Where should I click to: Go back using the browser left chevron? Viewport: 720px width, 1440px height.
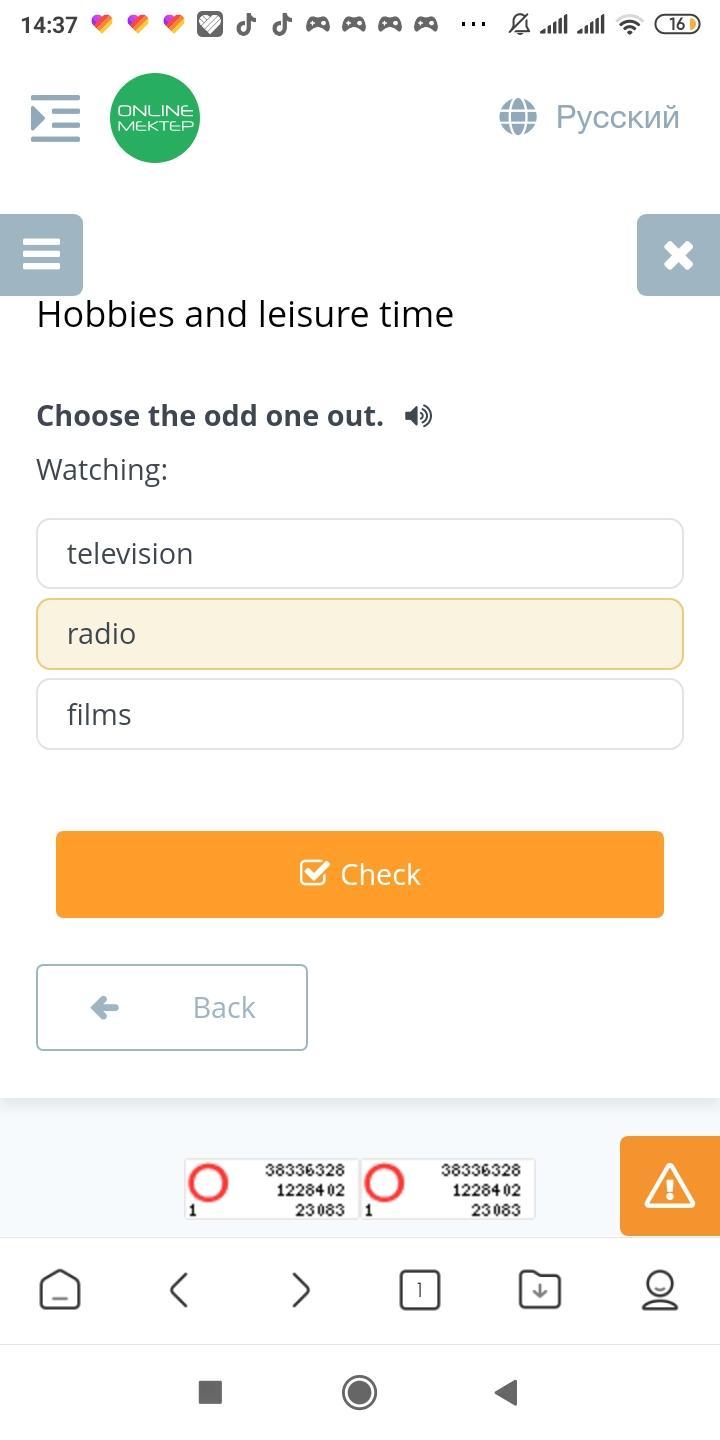(179, 1290)
